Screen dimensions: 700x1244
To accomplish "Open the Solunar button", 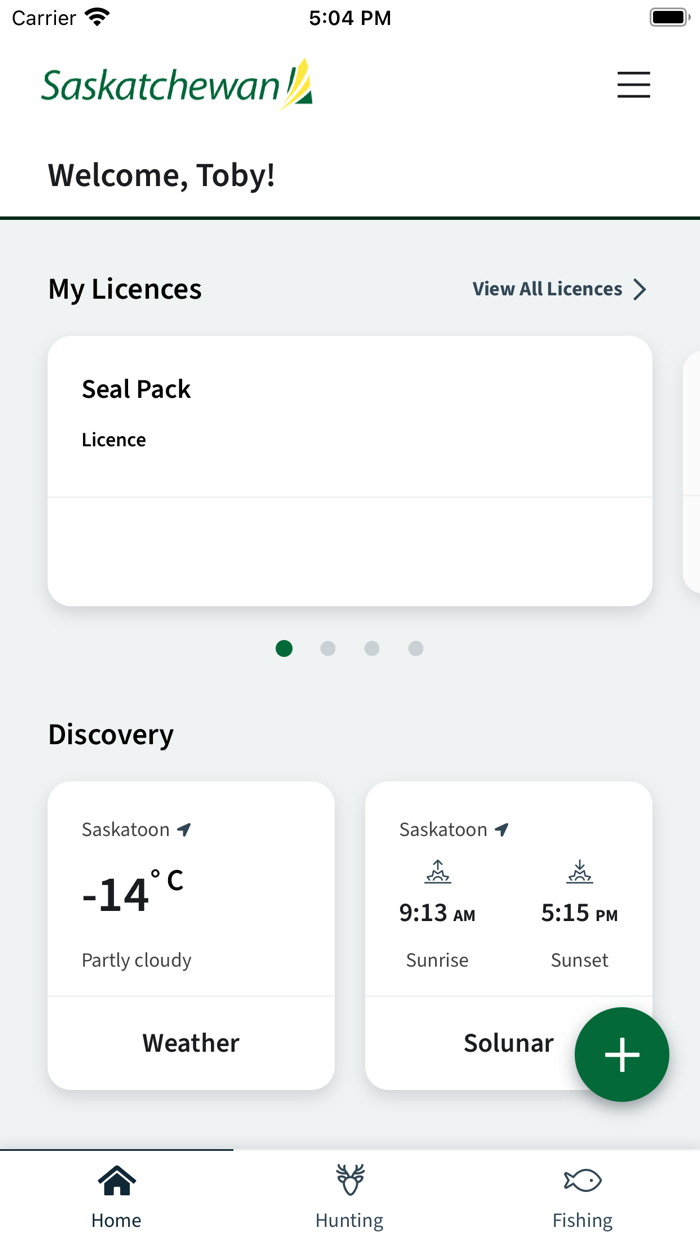I will tap(508, 1043).
